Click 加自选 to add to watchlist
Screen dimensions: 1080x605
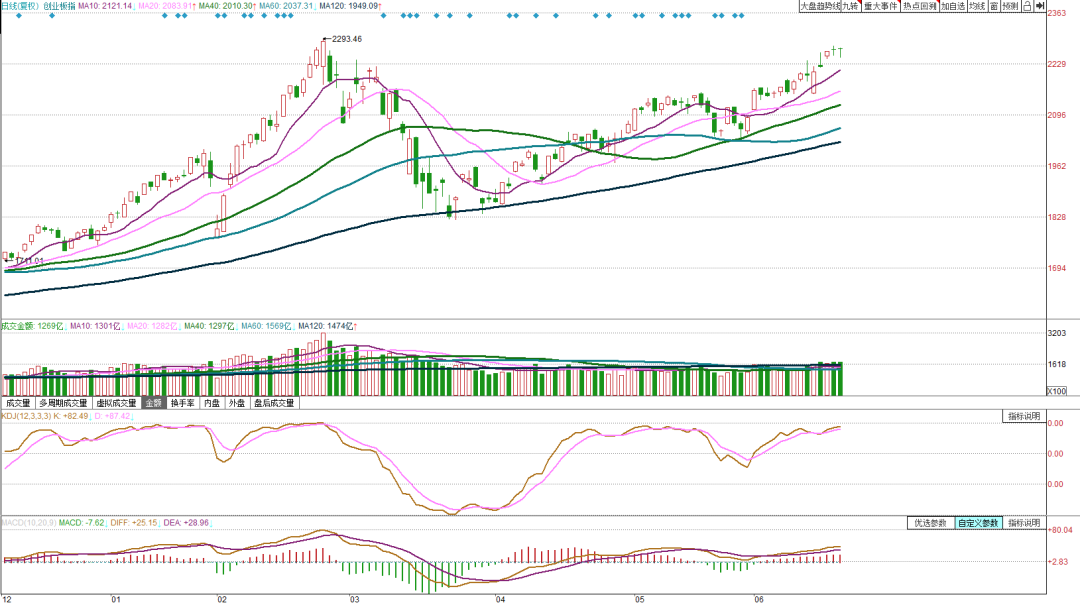tap(953, 6)
